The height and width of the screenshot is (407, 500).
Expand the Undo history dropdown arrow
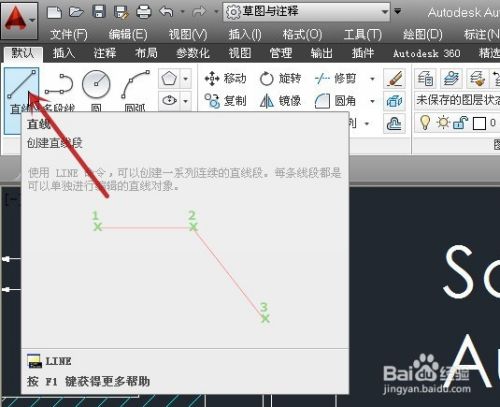182,12
